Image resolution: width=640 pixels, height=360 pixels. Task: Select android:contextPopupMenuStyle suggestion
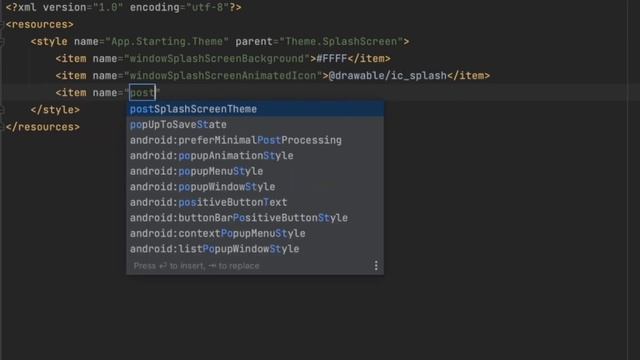255,233
